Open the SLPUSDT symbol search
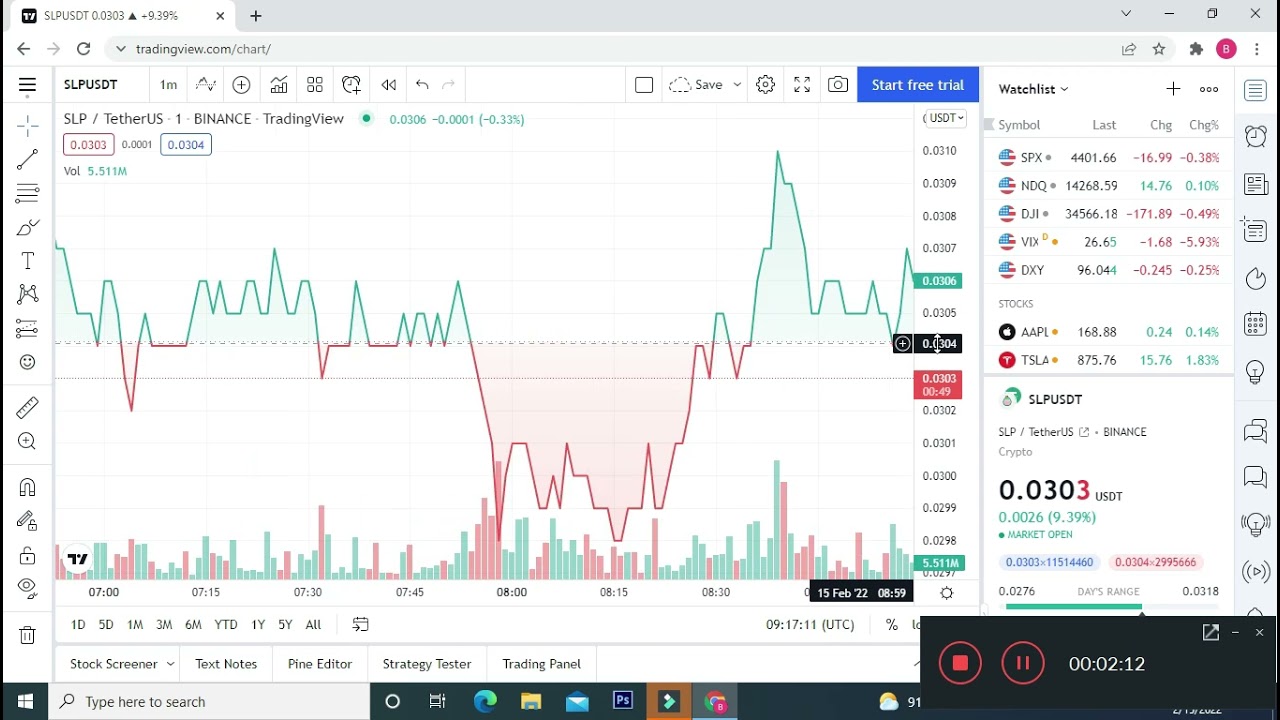 click(91, 85)
